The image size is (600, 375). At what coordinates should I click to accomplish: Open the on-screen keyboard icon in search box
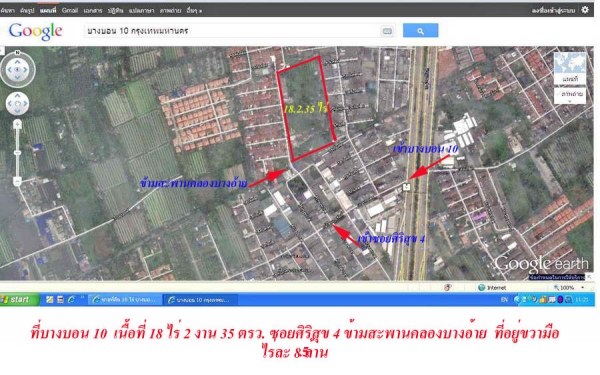coord(387,31)
